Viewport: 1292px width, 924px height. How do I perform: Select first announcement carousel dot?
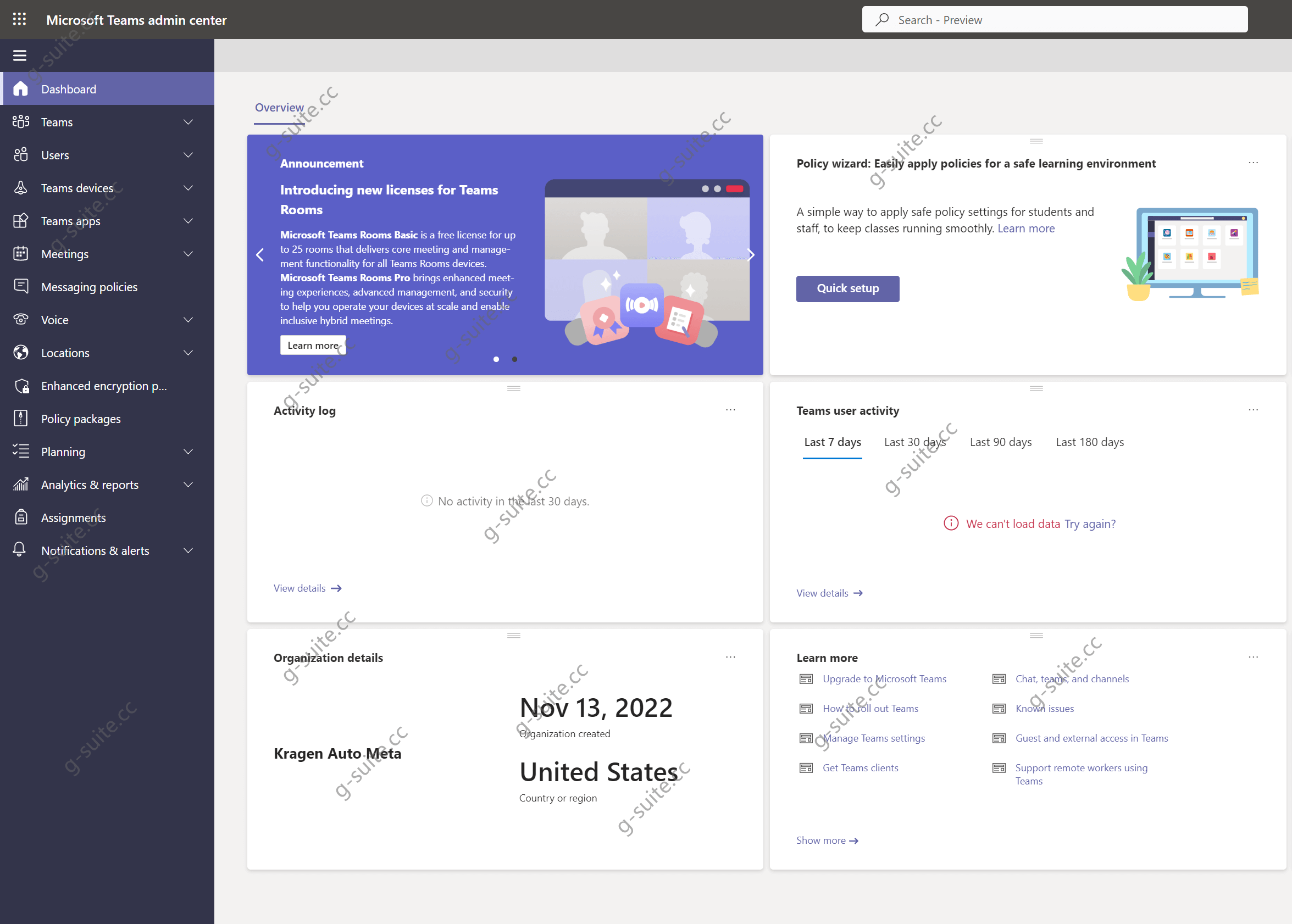(x=496, y=359)
